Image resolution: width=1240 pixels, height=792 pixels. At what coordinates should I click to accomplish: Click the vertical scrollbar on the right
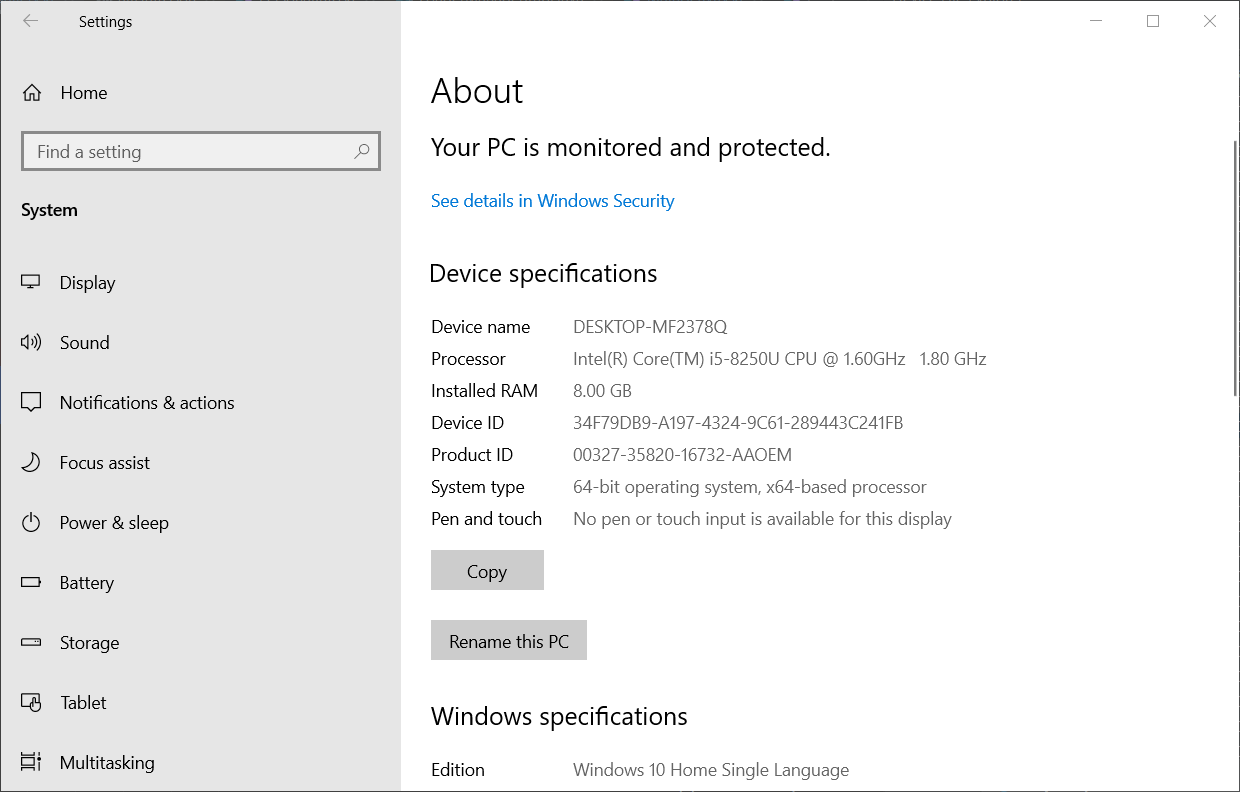pos(1236,270)
